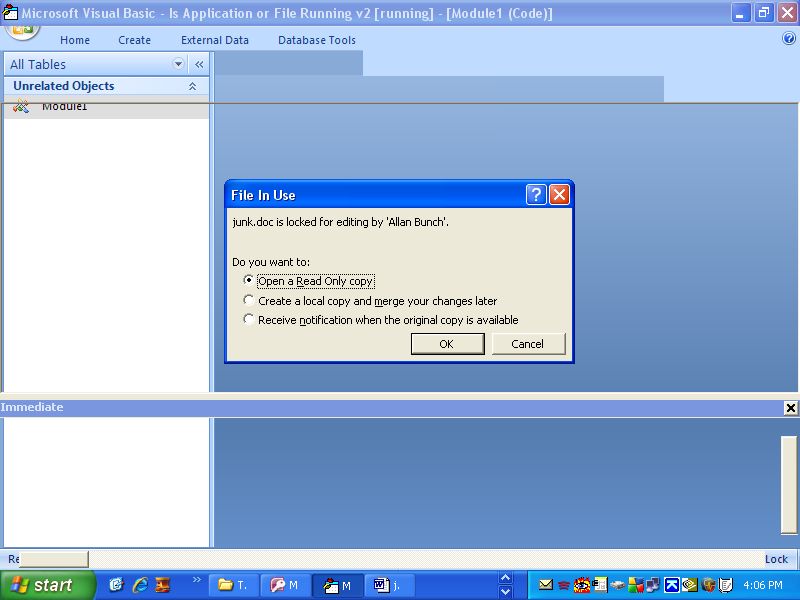This screenshot has width=800, height=600.
Task: Click the Immediate window scrollbar
Action: point(789,485)
